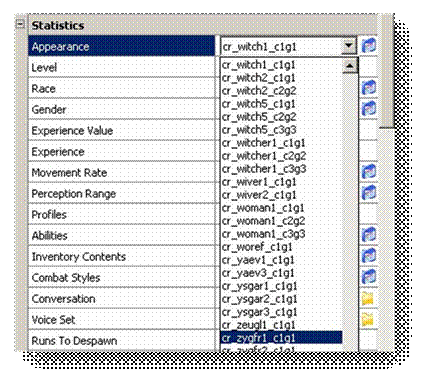Image resolution: width=429 pixels, height=385 pixels.
Task: Click the dropdown list's scroll up arrow
Action: click(350, 65)
